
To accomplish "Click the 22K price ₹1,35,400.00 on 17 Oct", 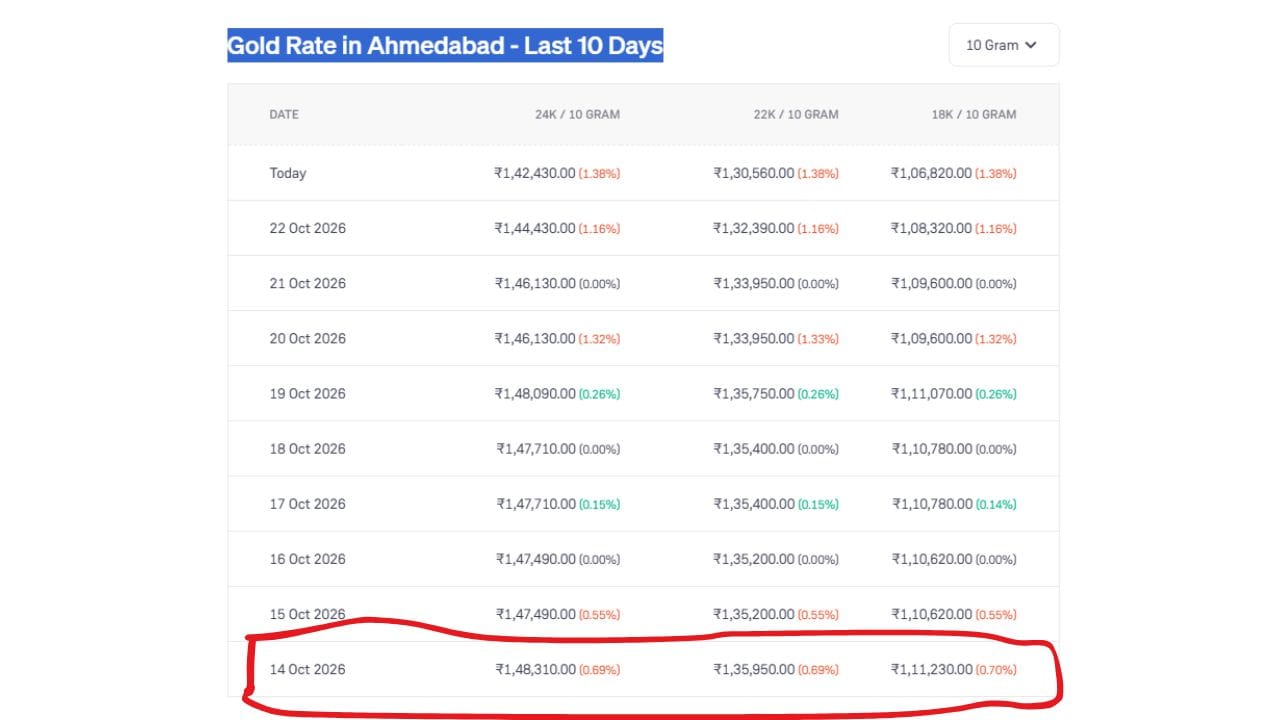I will tap(754, 504).
